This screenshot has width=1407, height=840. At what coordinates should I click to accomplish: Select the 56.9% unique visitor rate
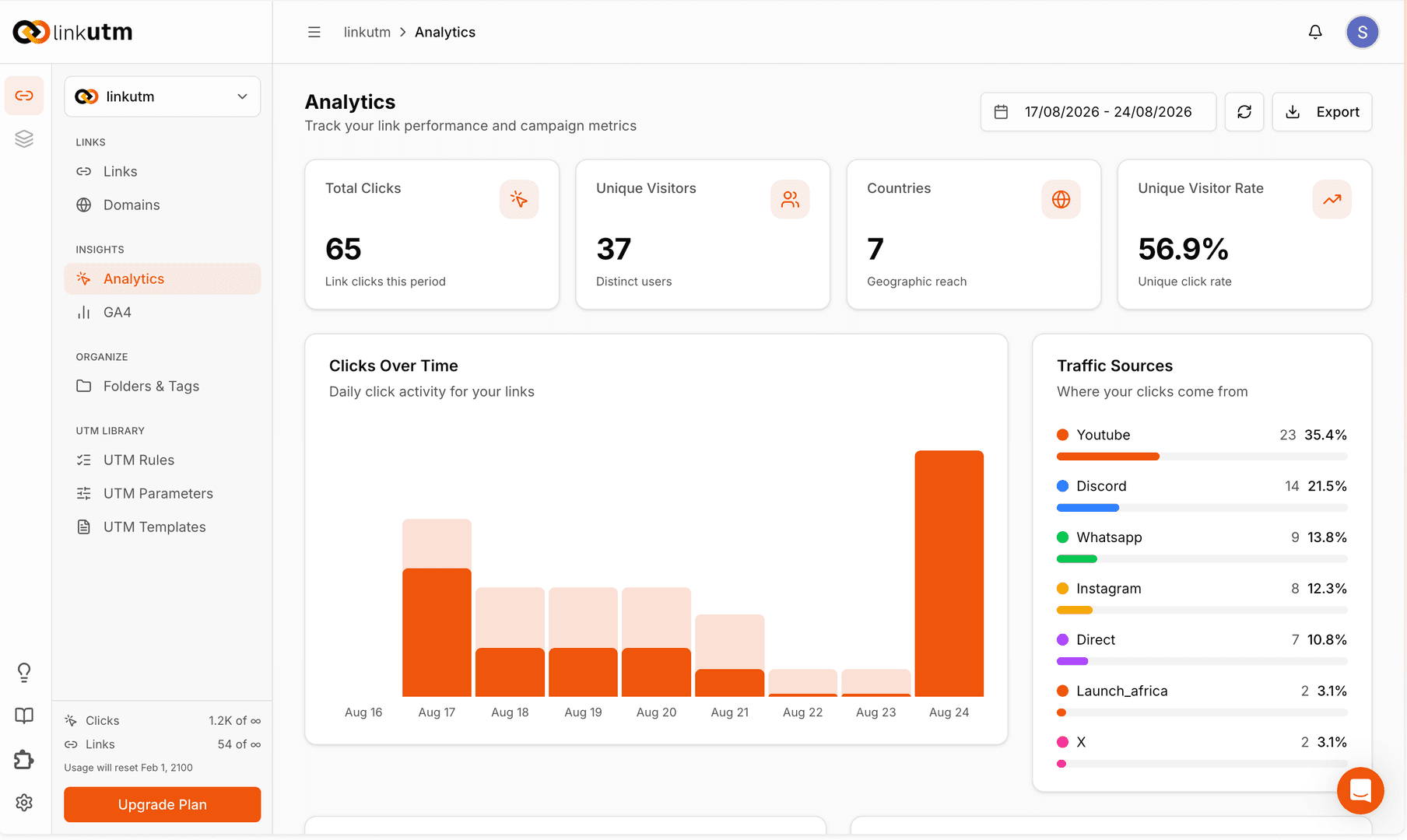coord(1183,249)
